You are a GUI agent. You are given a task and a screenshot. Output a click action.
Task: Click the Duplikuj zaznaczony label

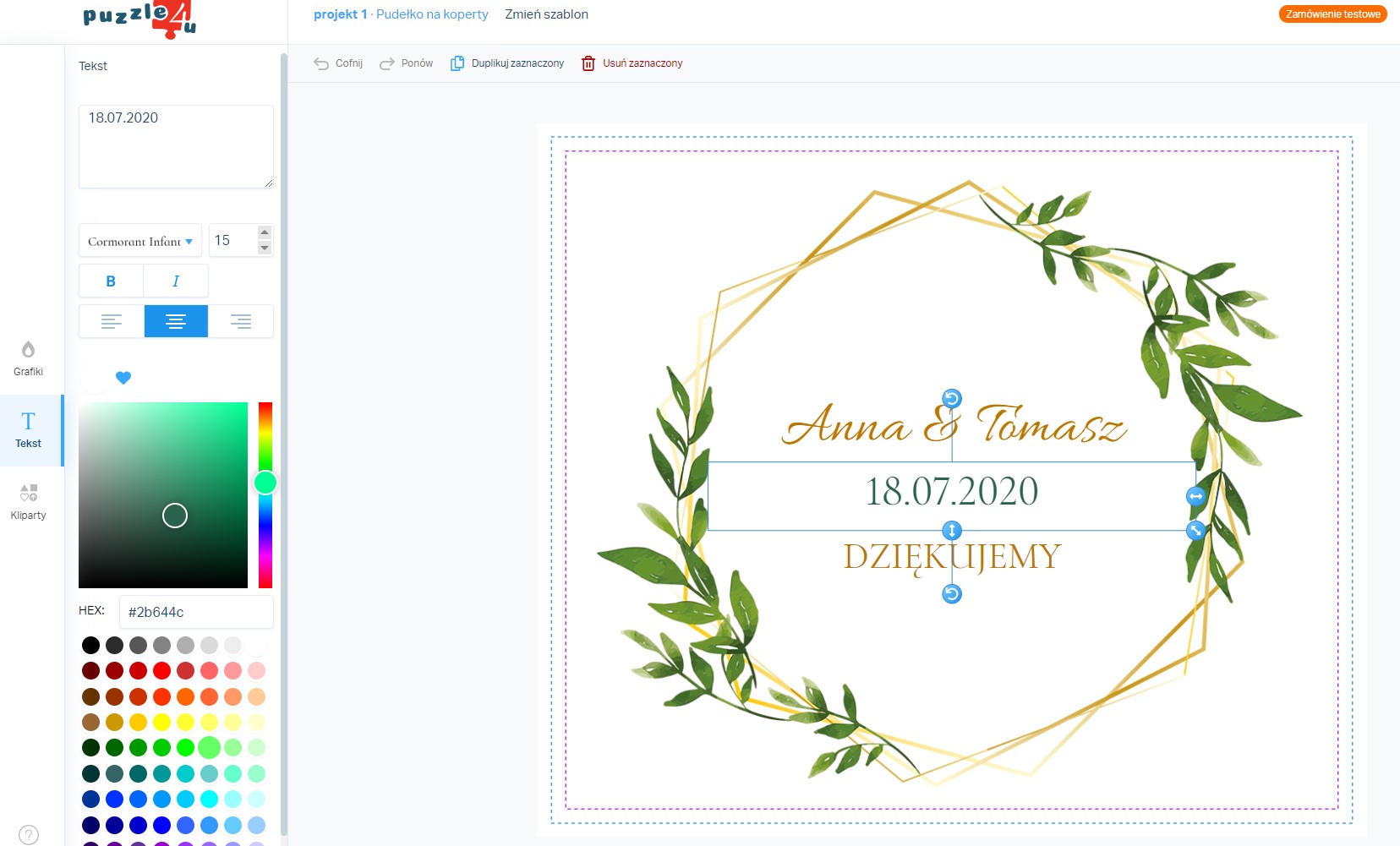point(517,63)
